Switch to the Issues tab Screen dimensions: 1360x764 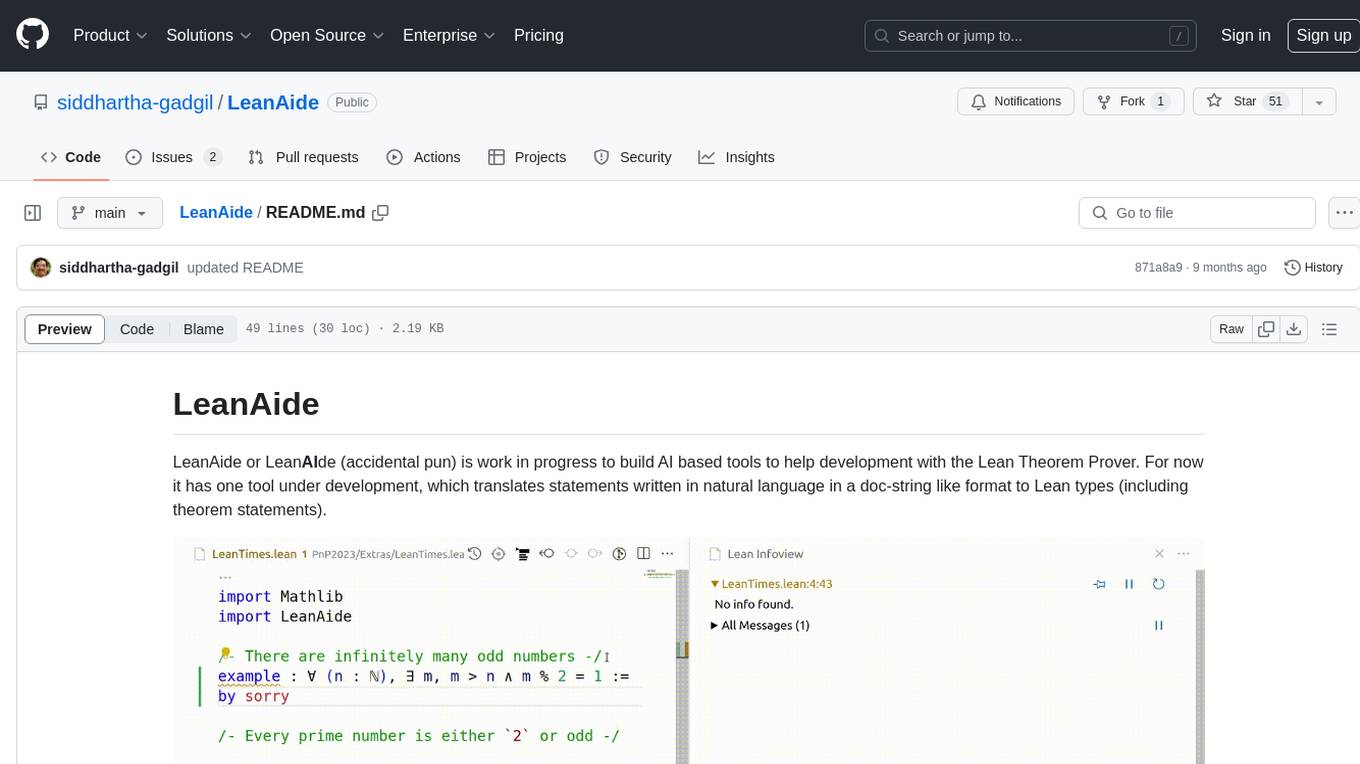(x=173, y=157)
